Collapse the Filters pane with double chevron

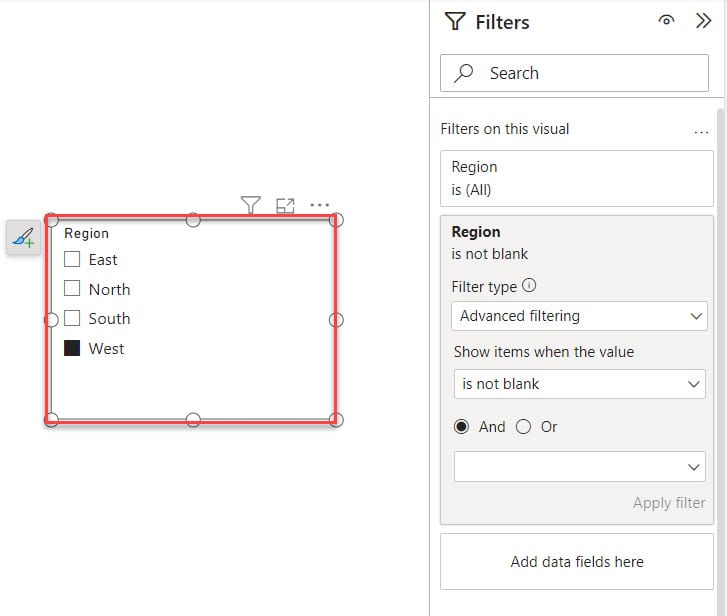pos(703,21)
